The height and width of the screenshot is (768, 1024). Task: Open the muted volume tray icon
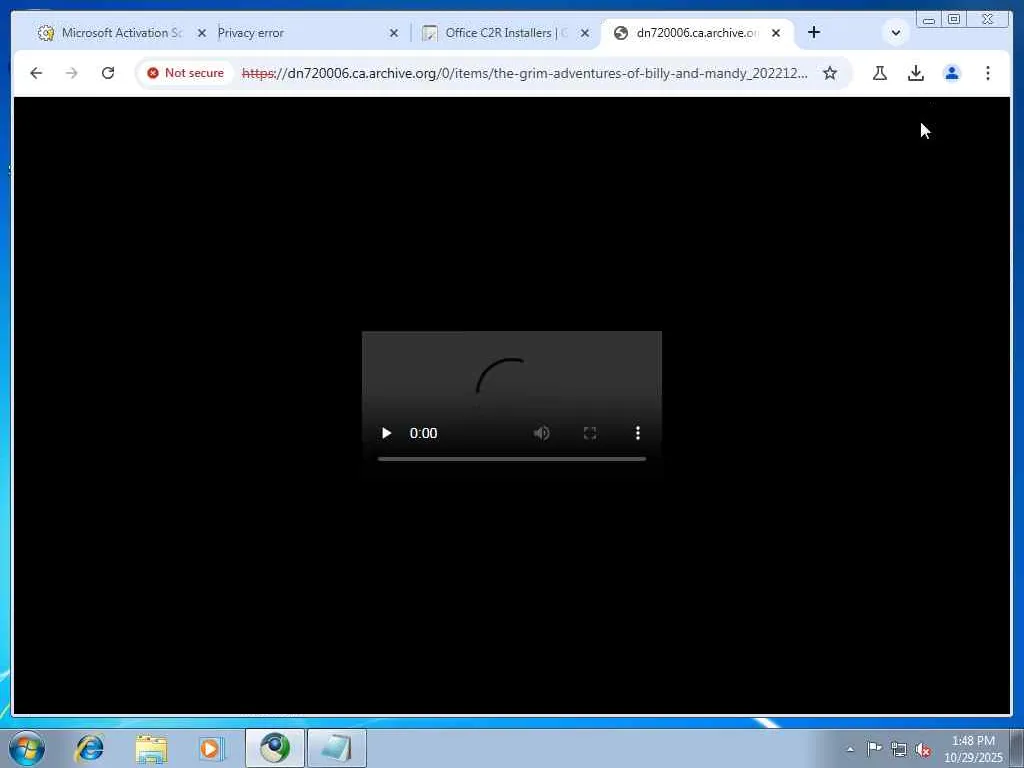(923, 750)
